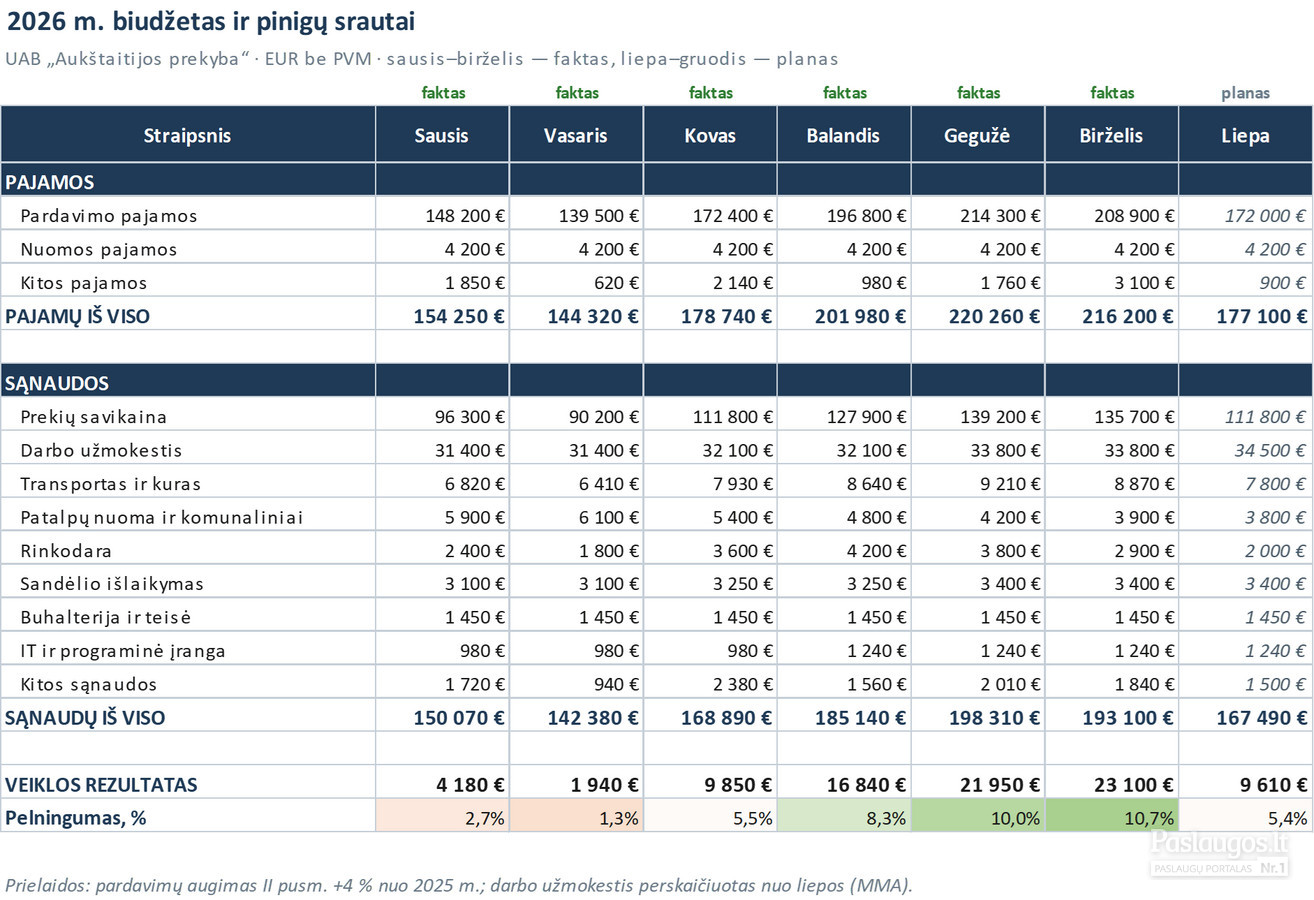This screenshot has height=900, width=1314.
Task: Select the "Balandis" column header
Action: coord(844,135)
